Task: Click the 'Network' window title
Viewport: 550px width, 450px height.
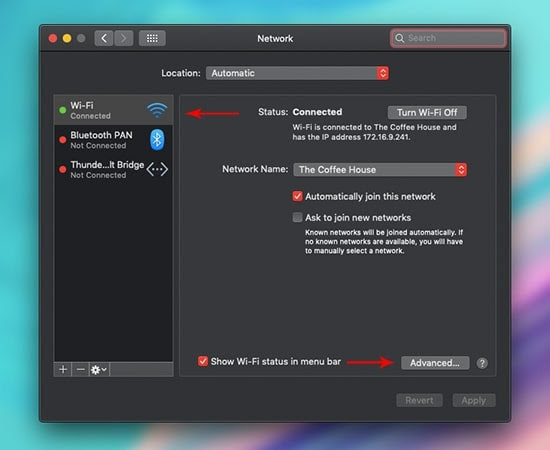Action: pyautogui.click(x=275, y=38)
